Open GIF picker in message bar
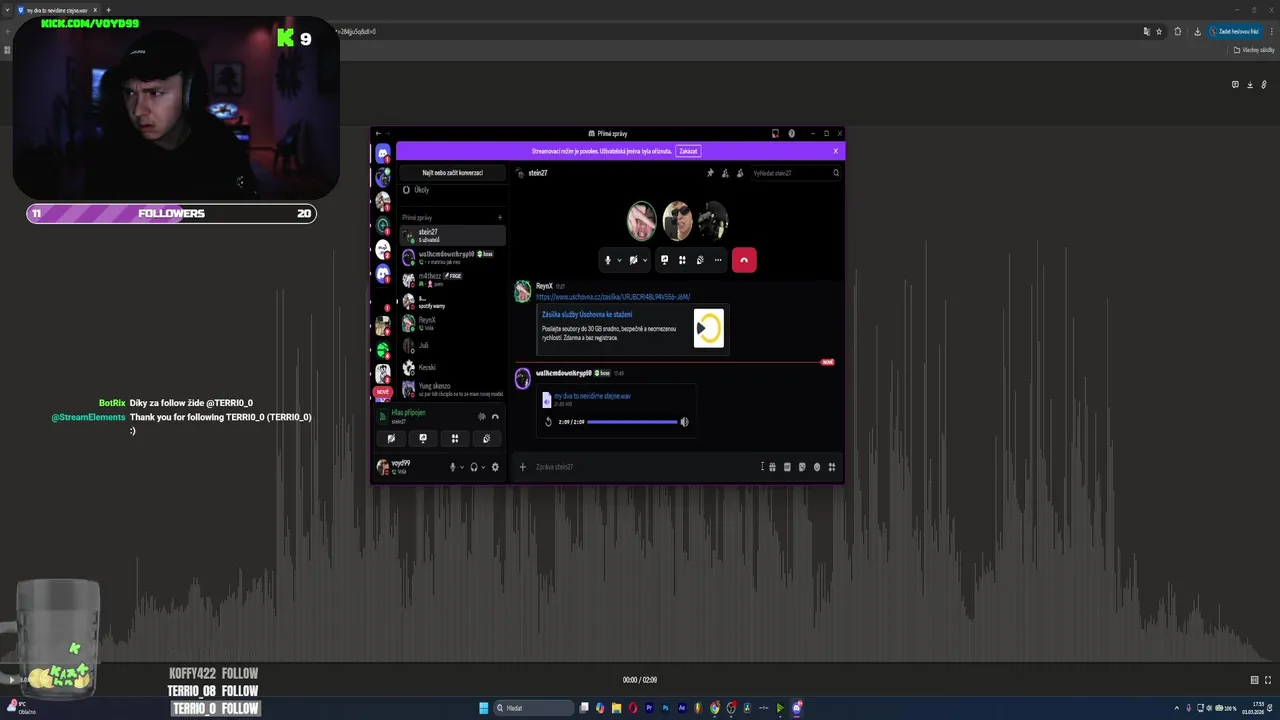The height and width of the screenshot is (720, 1280). pyautogui.click(x=787, y=467)
